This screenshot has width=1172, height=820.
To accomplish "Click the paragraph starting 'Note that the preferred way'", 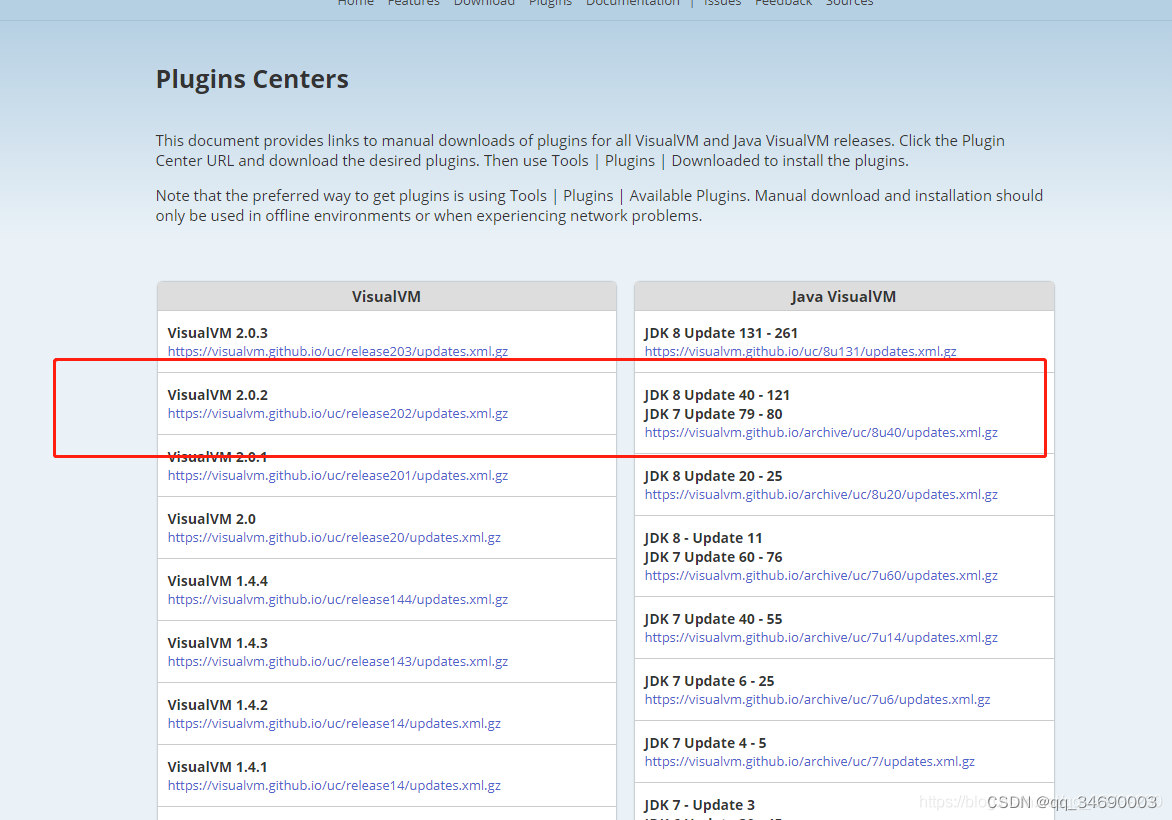I will click(x=599, y=206).
